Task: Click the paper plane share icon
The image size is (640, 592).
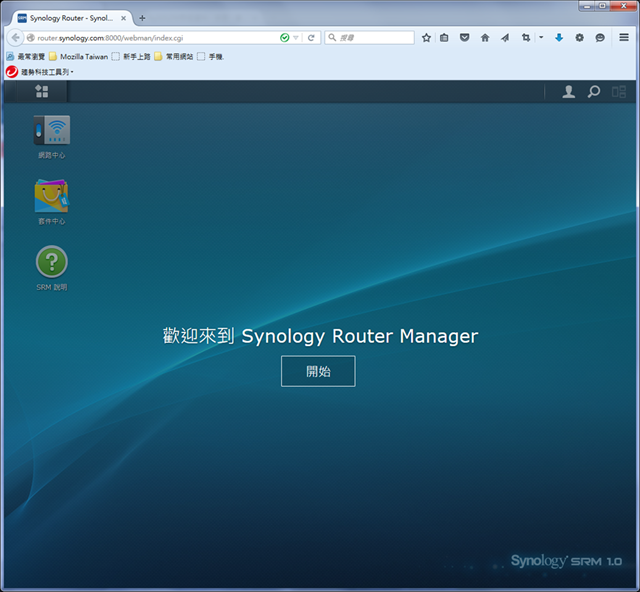Action: (505, 38)
